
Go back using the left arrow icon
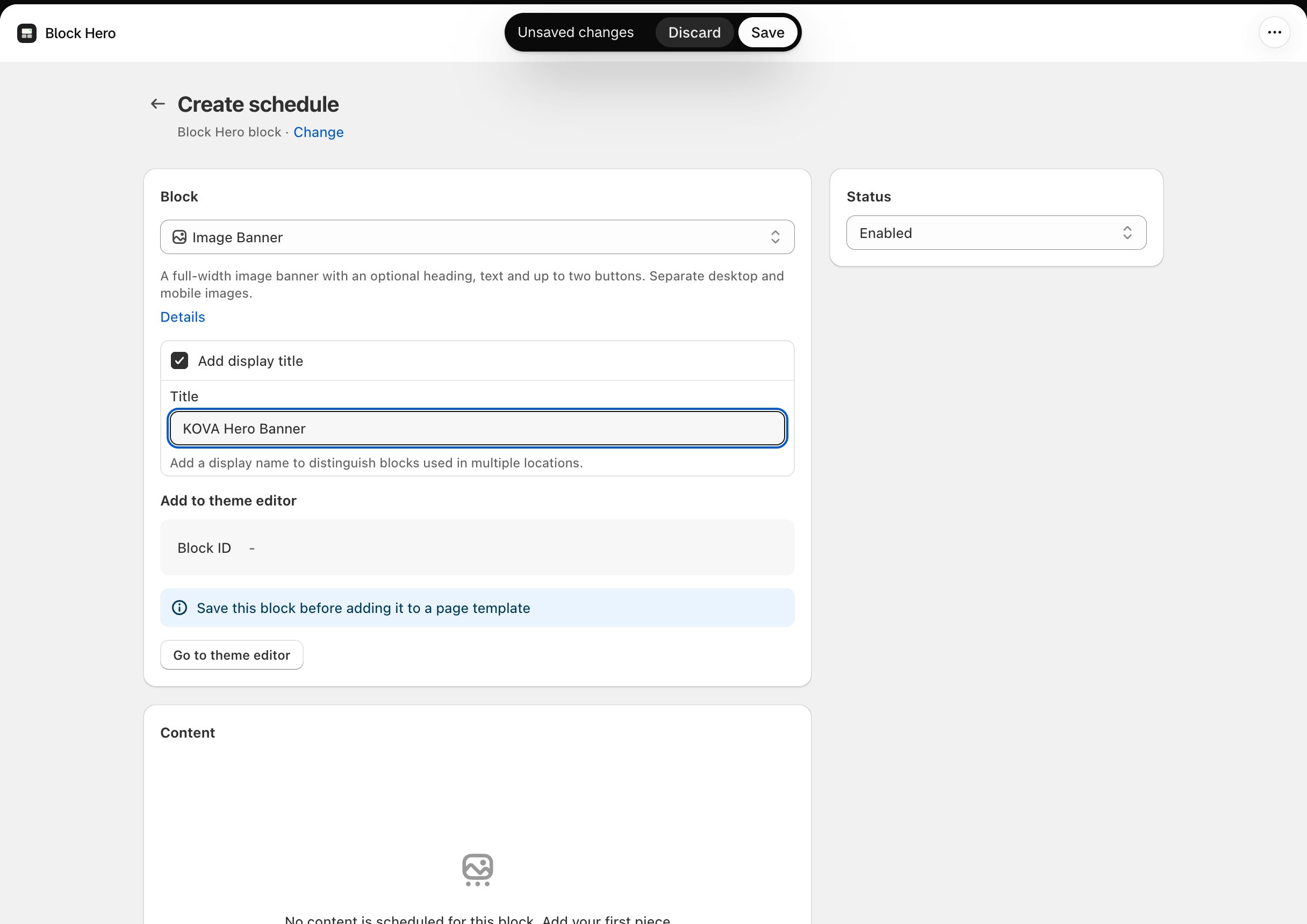(157, 104)
